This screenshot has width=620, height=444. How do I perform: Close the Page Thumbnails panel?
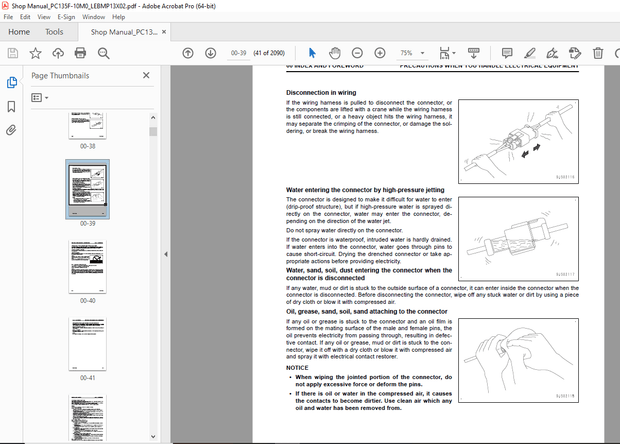(146, 75)
